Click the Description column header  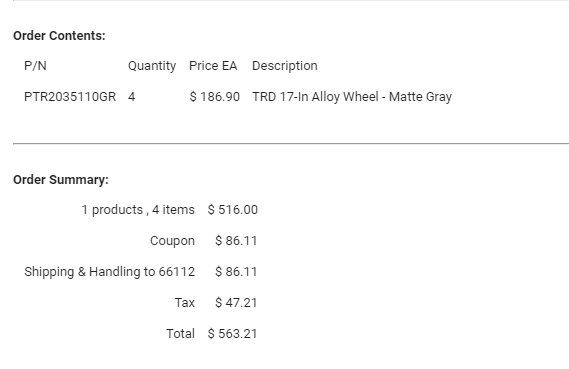click(285, 66)
